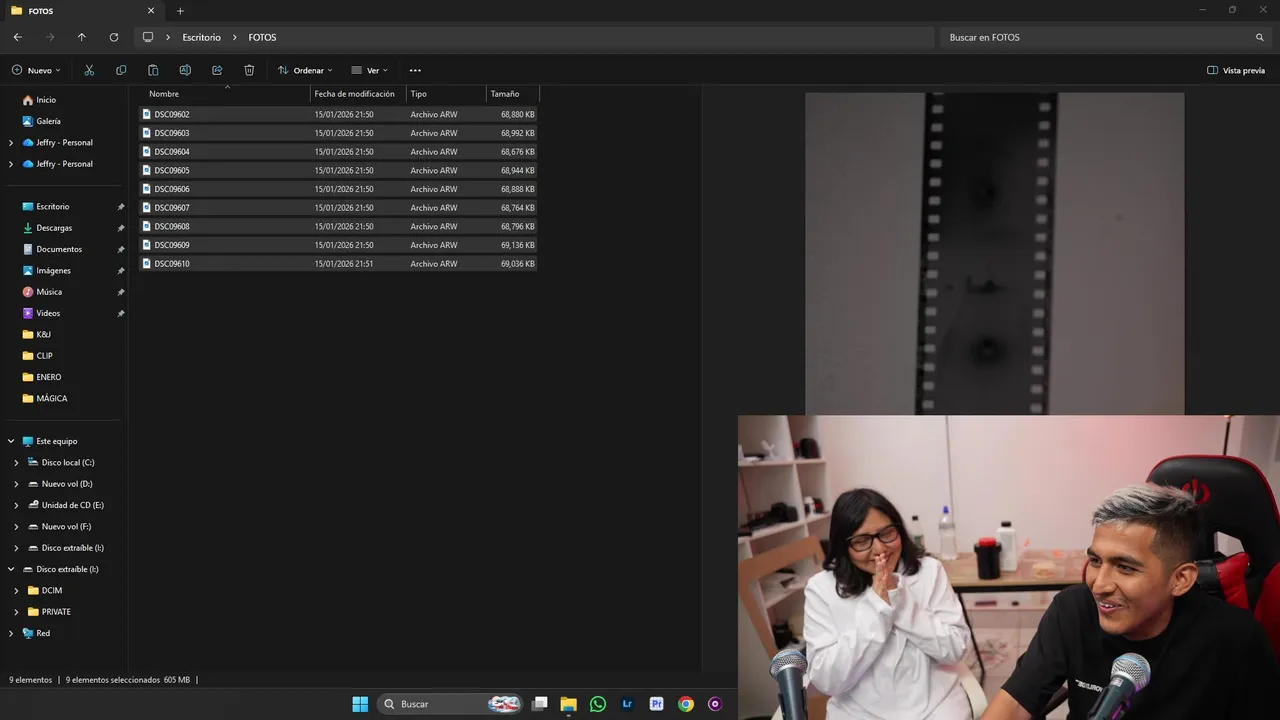Viewport: 1280px width, 720px height.
Task: Click the Delete trash icon in toolbar
Action: [x=249, y=70]
